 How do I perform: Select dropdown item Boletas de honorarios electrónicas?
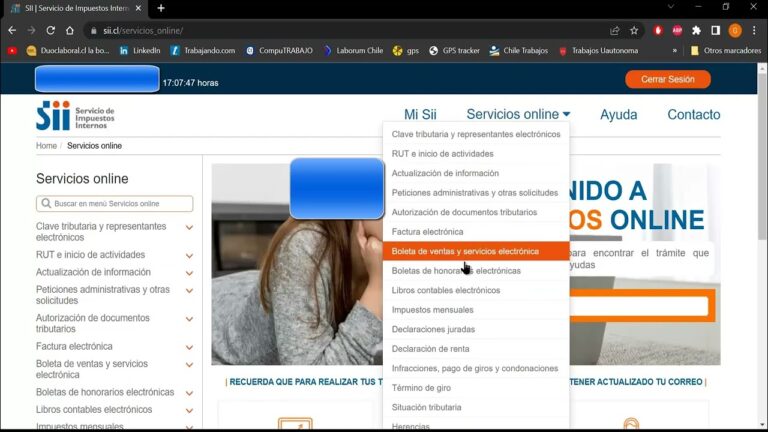(476, 271)
